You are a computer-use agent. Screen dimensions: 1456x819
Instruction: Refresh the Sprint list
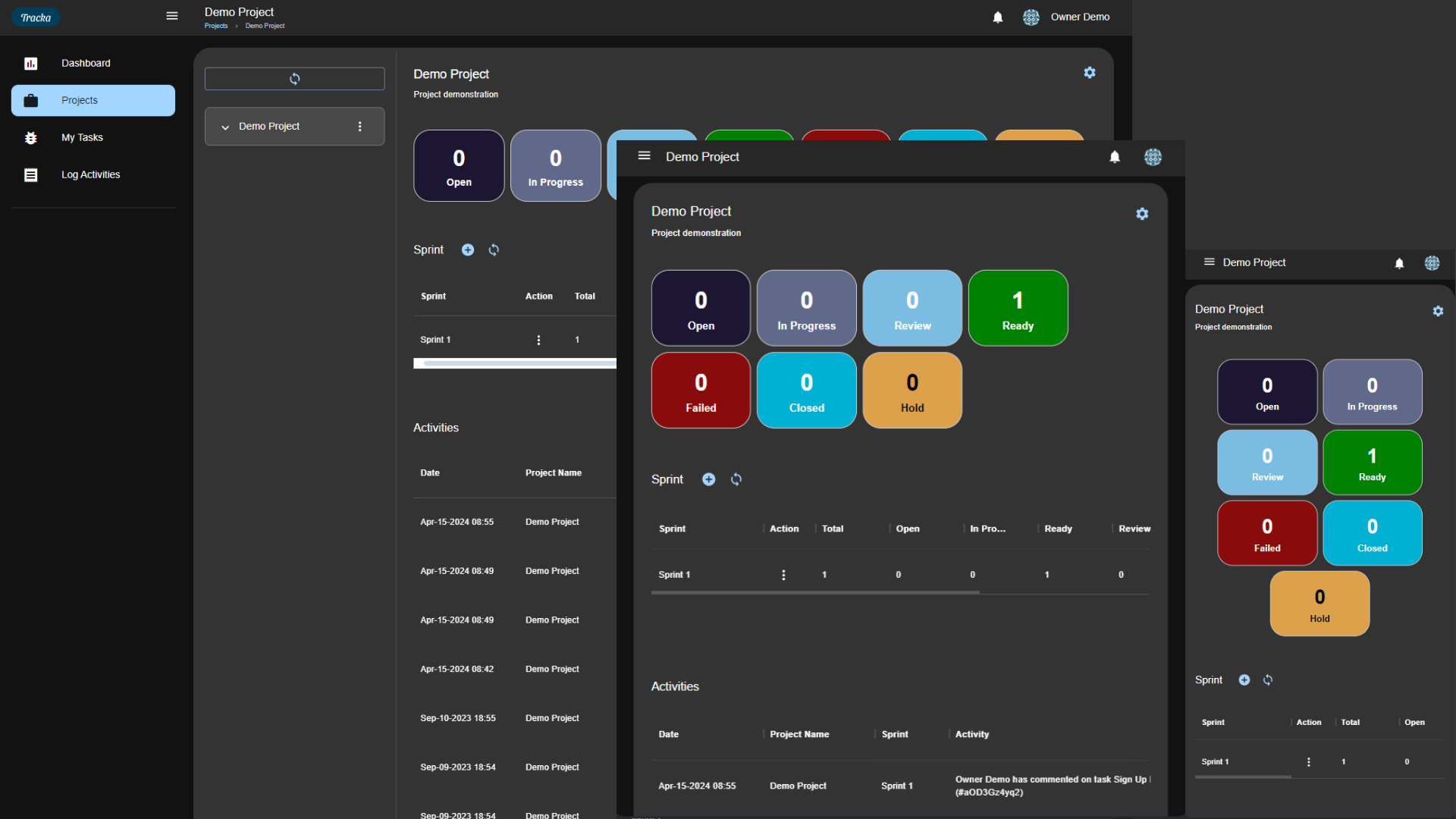pyautogui.click(x=494, y=249)
